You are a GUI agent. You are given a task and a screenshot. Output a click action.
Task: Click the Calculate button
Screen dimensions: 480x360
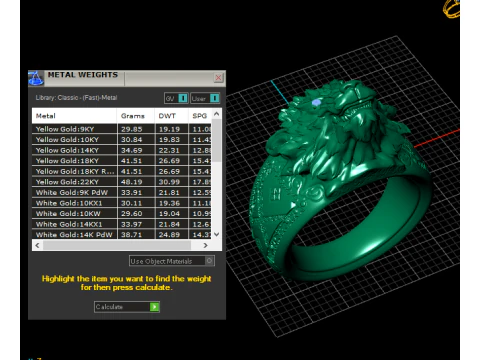[x=127, y=307]
